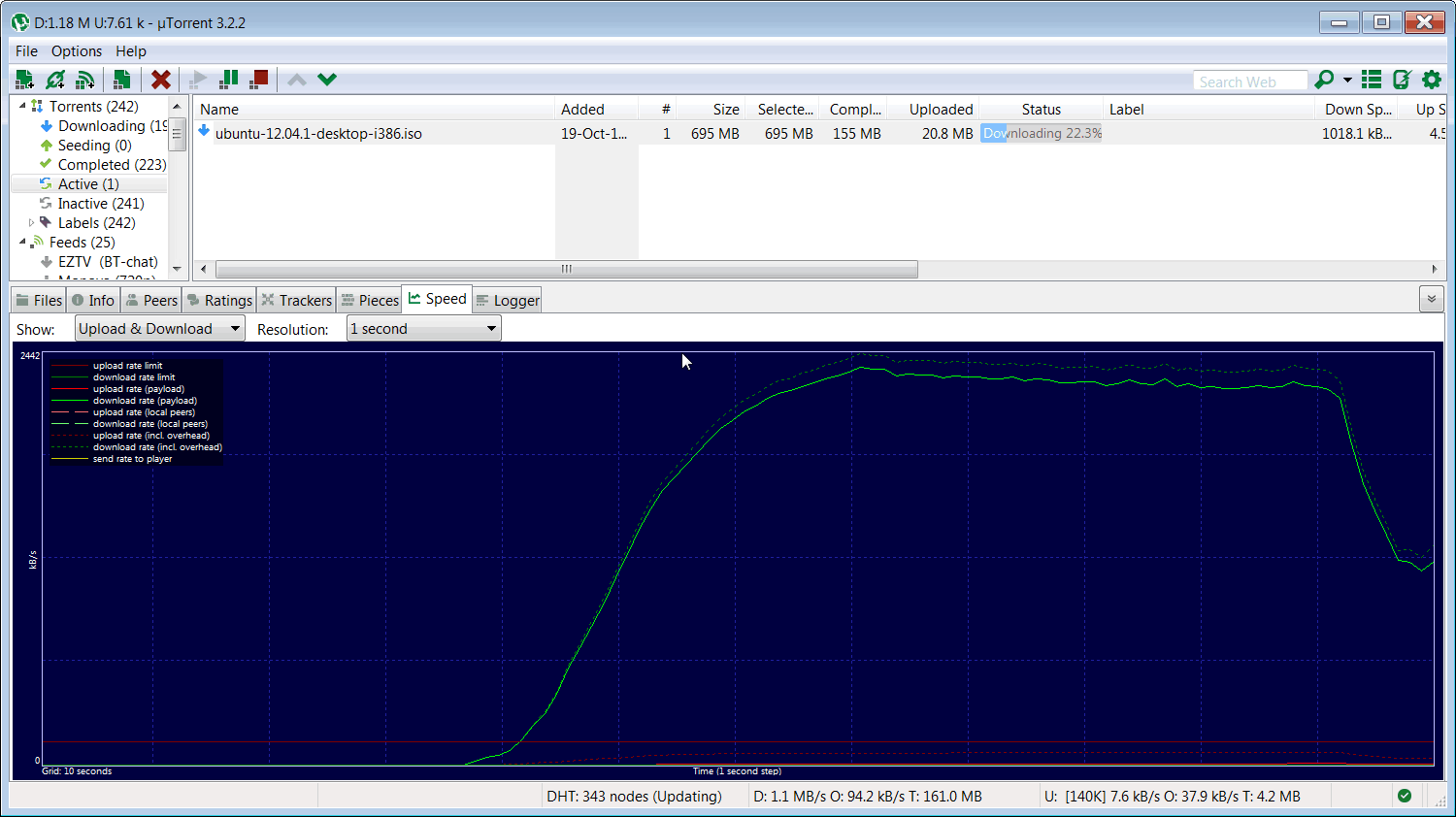Expand the Labels tree node
The image size is (1456, 817).
(31, 222)
